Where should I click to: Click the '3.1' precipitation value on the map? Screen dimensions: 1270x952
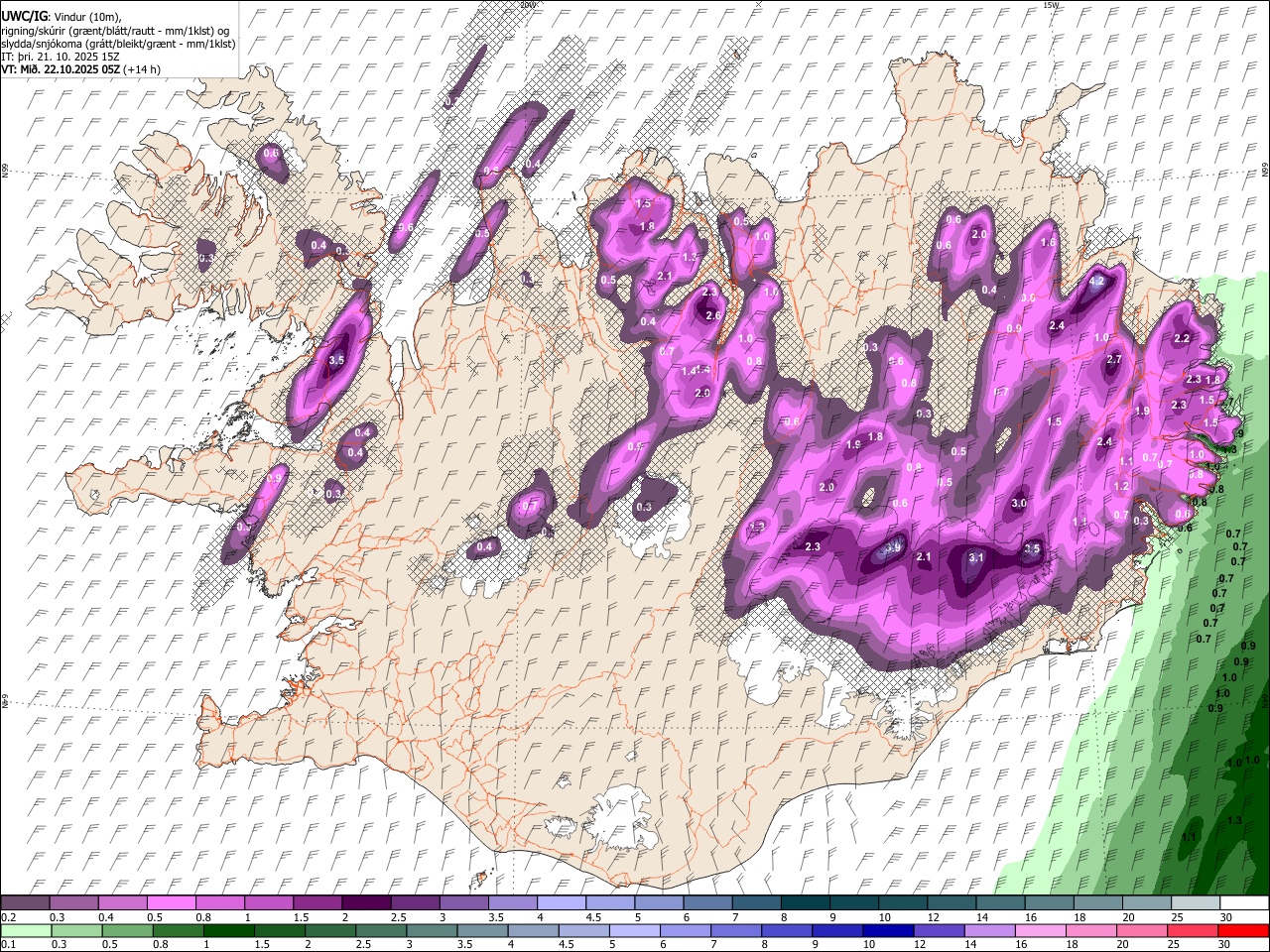[x=976, y=558]
